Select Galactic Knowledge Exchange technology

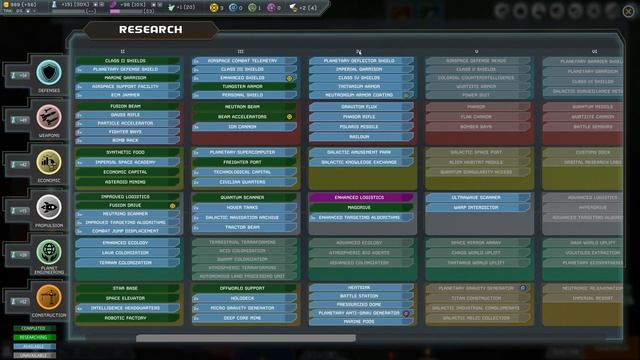361,162
